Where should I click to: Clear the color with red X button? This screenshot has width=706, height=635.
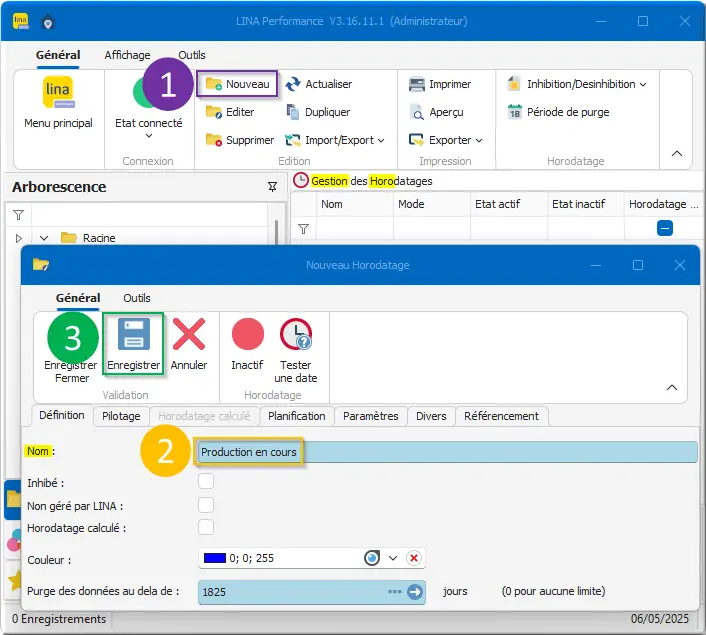pyautogui.click(x=414, y=558)
